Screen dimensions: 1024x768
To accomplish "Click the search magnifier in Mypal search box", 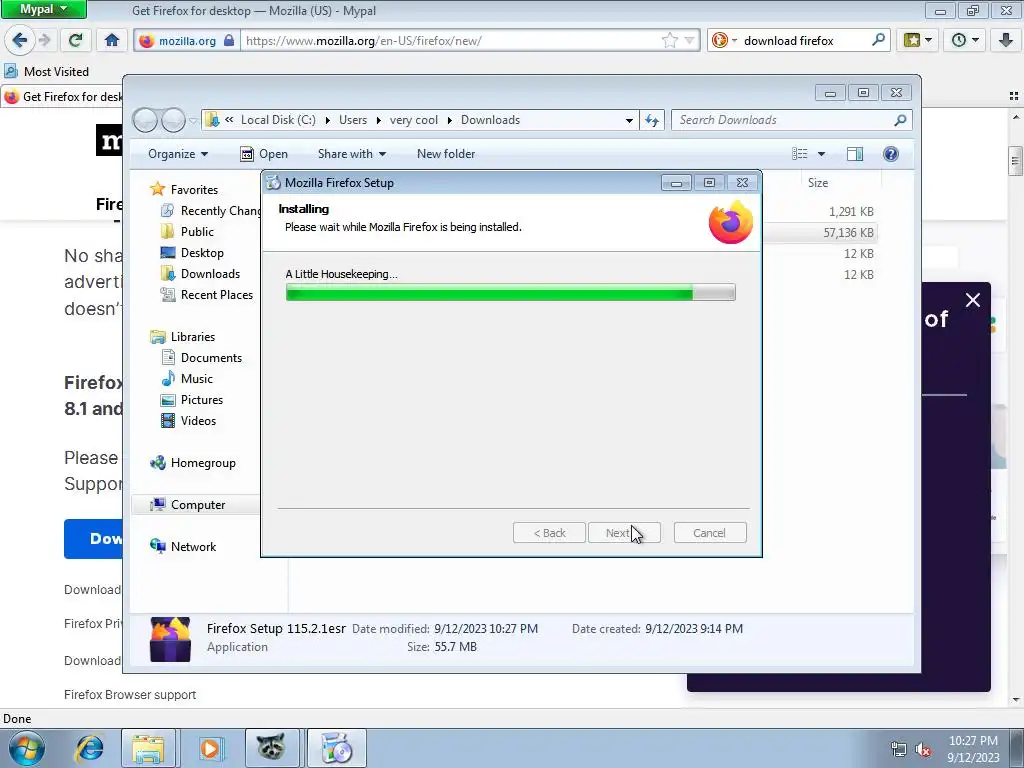I will 878,40.
